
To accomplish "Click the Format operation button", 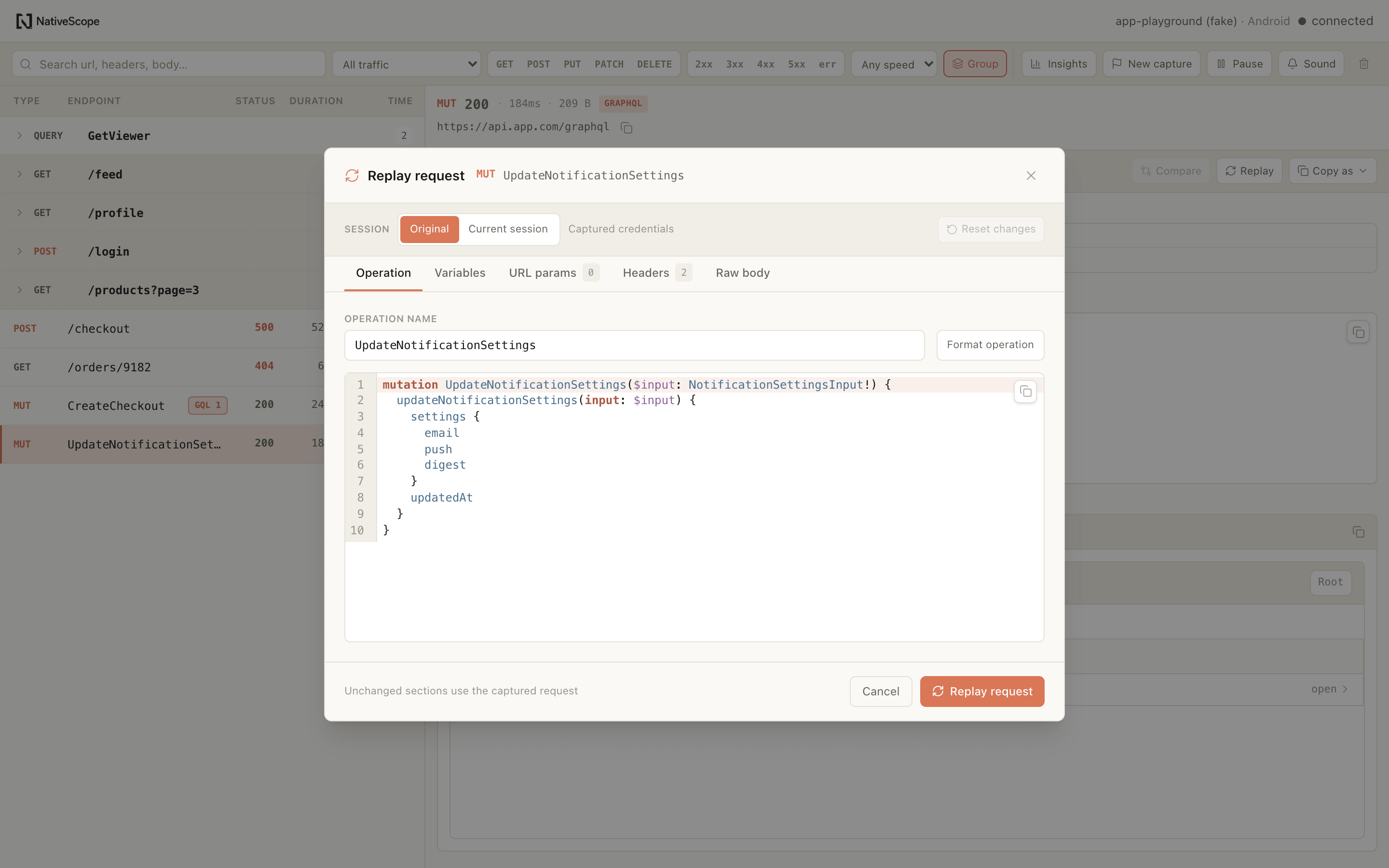I will pos(990,345).
